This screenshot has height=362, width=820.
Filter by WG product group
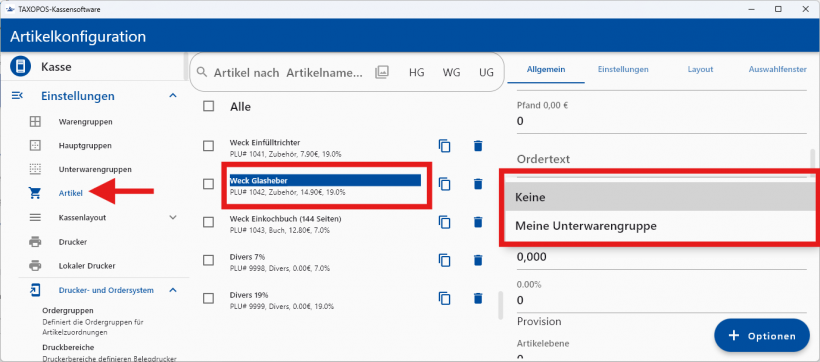[451, 73]
